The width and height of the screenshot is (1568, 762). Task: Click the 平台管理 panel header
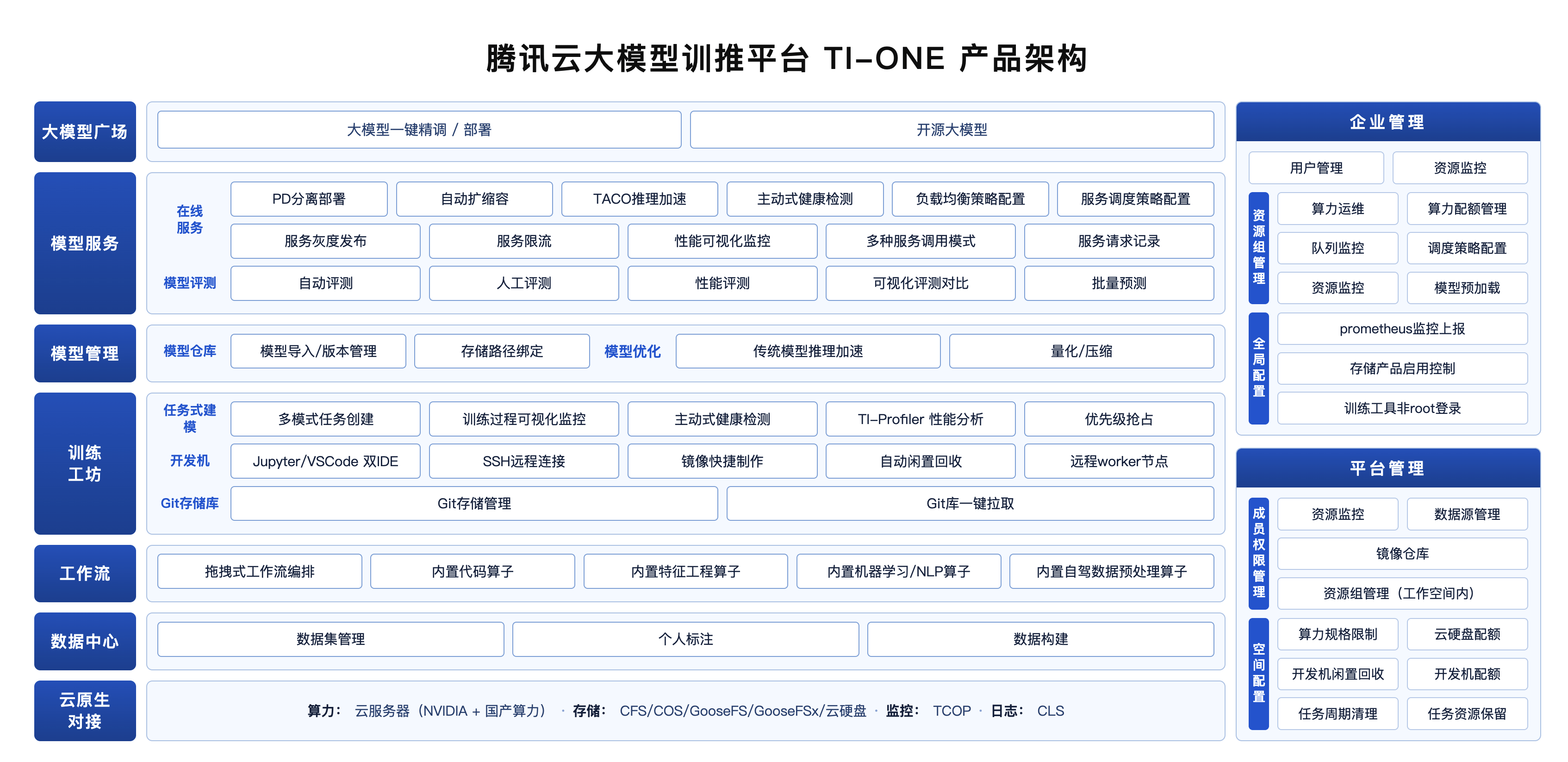(1388, 468)
